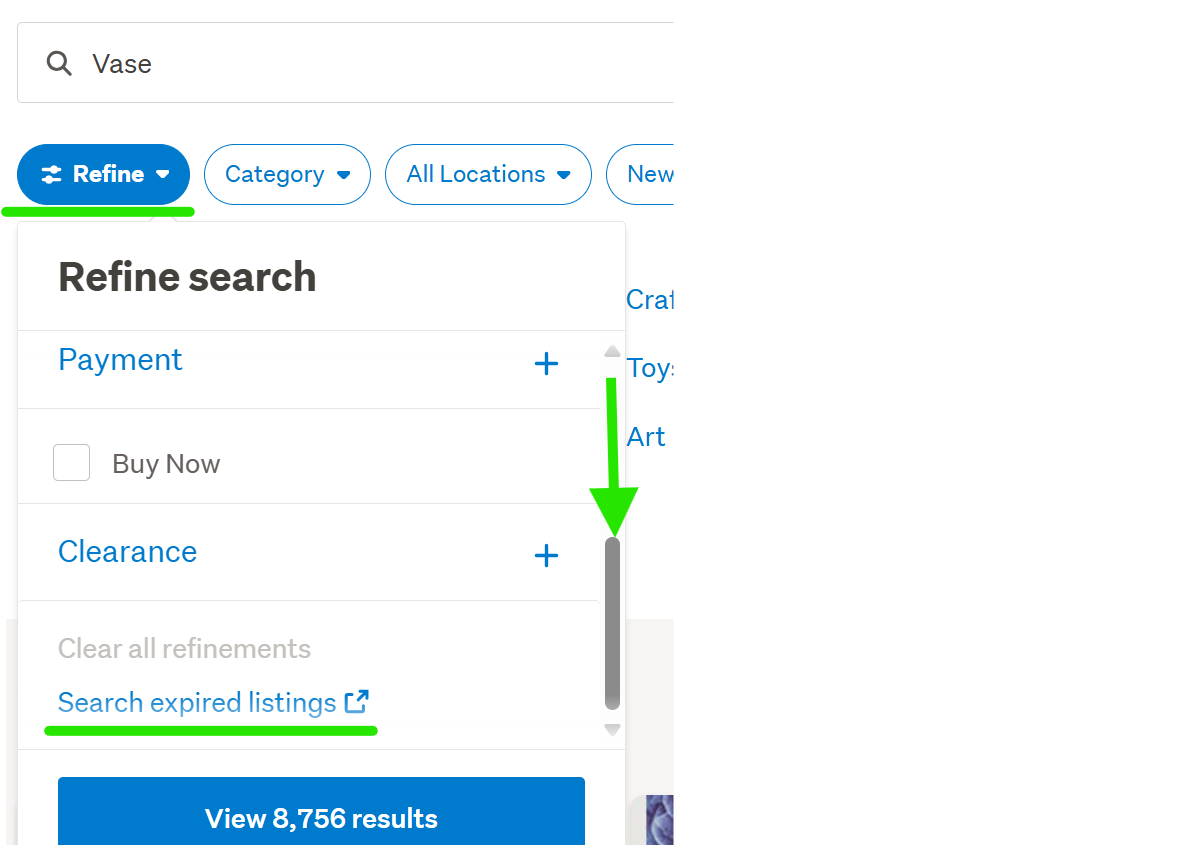This screenshot has width=1184, height=845.
Task: Click the Refine panel scrollbar thumb
Action: pyautogui.click(x=612, y=622)
